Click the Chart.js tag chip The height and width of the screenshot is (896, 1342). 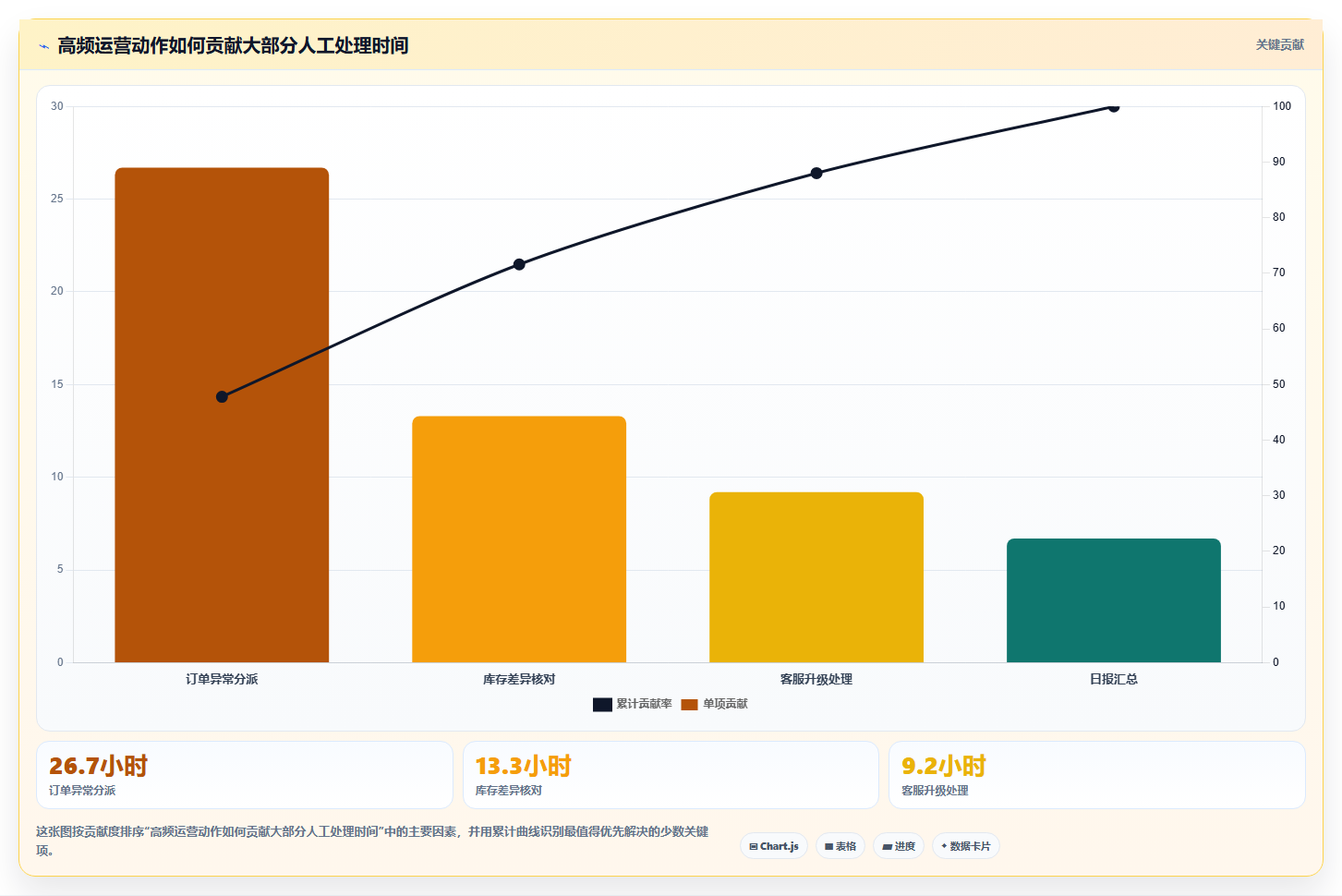(x=774, y=846)
